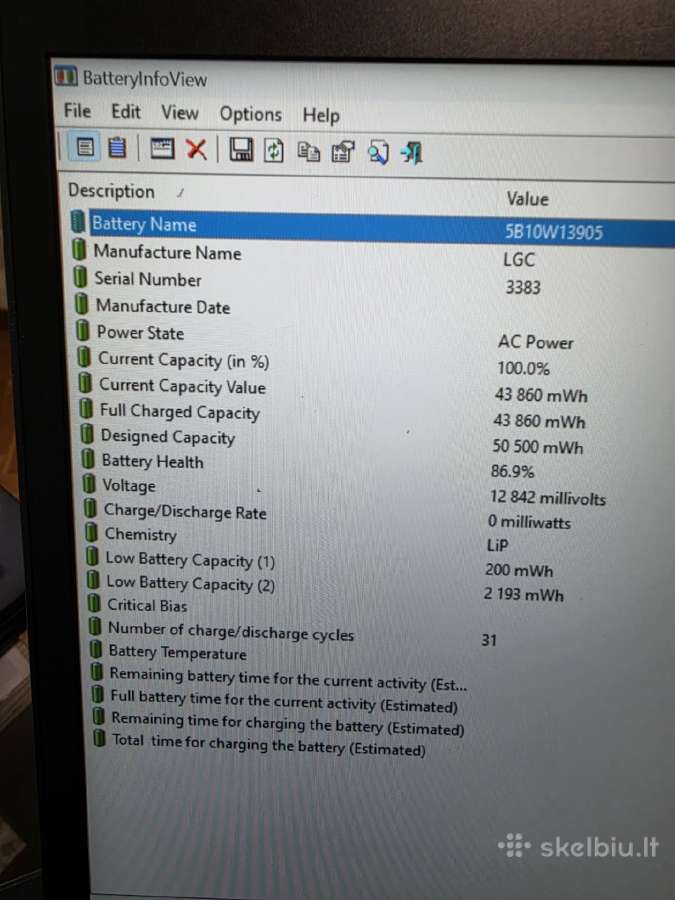Select the Battery Name row
Screen dimensions: 675x900
pos(373,228)
